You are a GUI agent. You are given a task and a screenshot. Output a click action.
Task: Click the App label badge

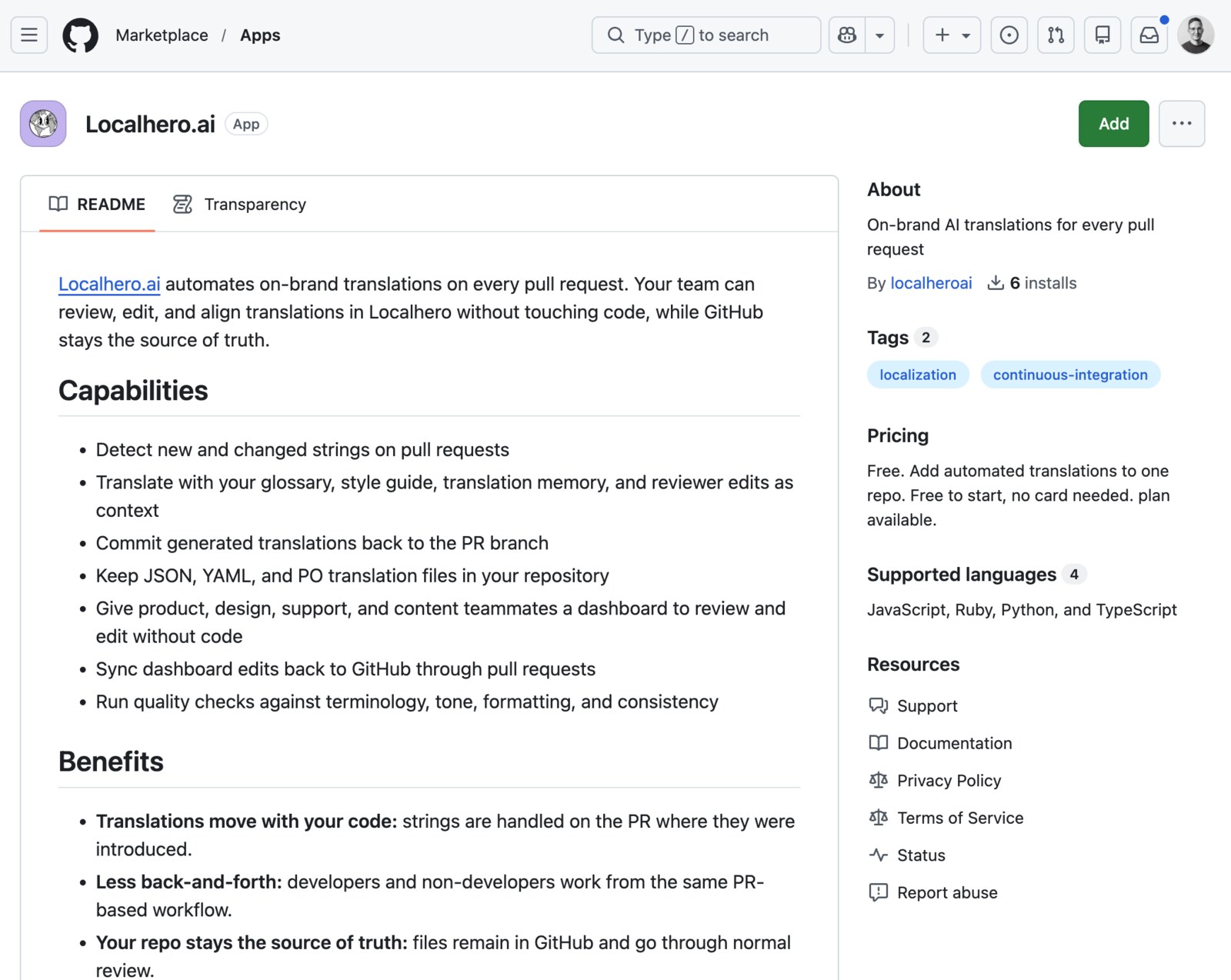coord(246,124)
